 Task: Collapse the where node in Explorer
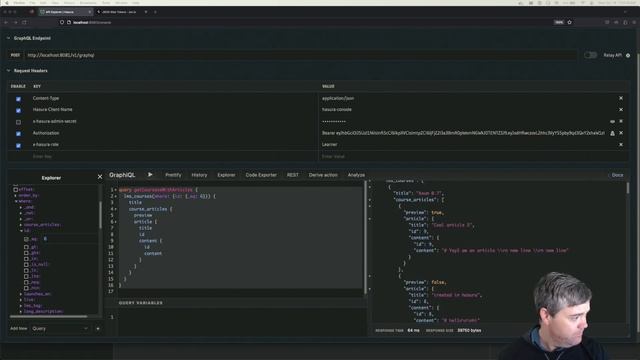[x=16, y=201]
